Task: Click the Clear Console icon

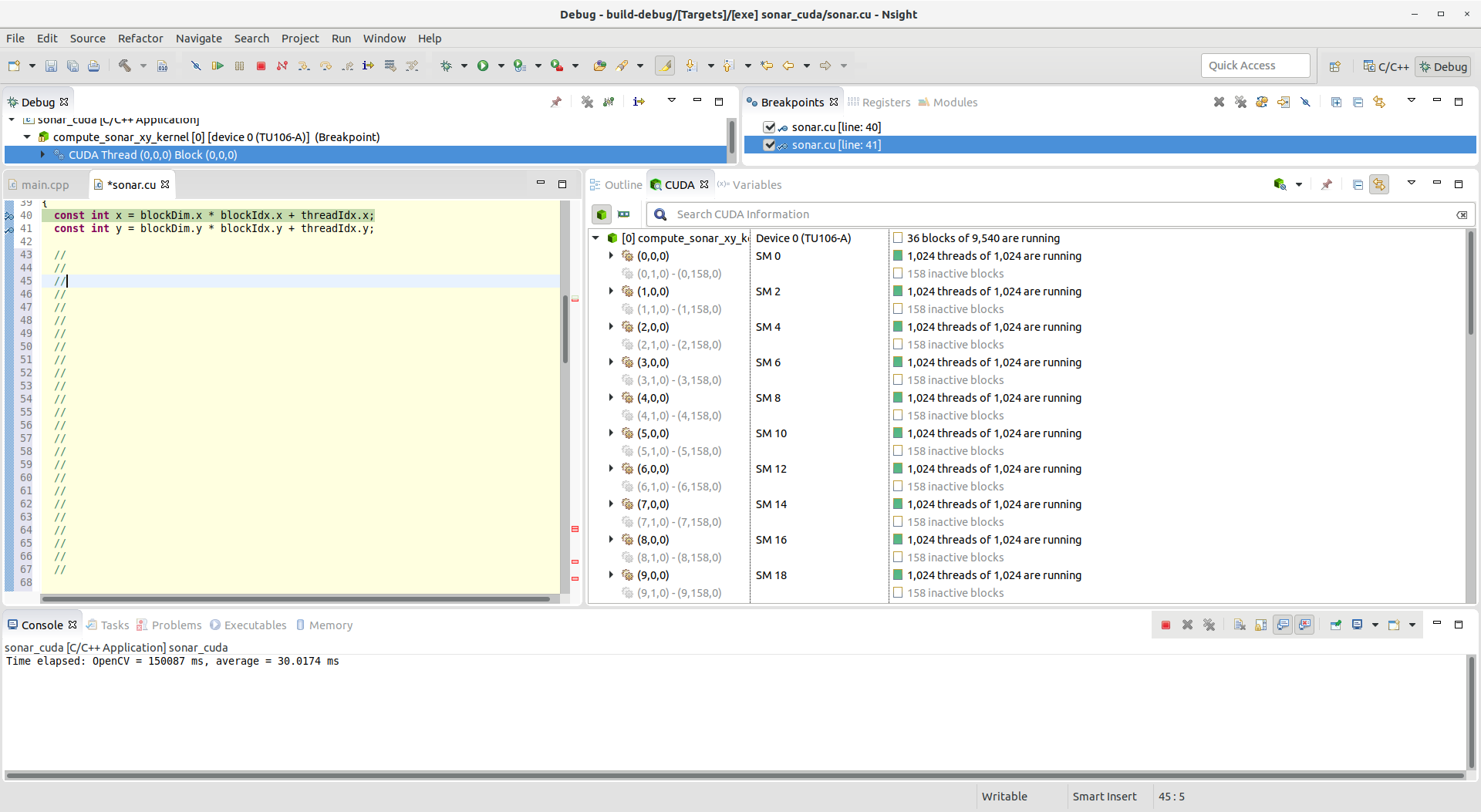Action: 1240,625
